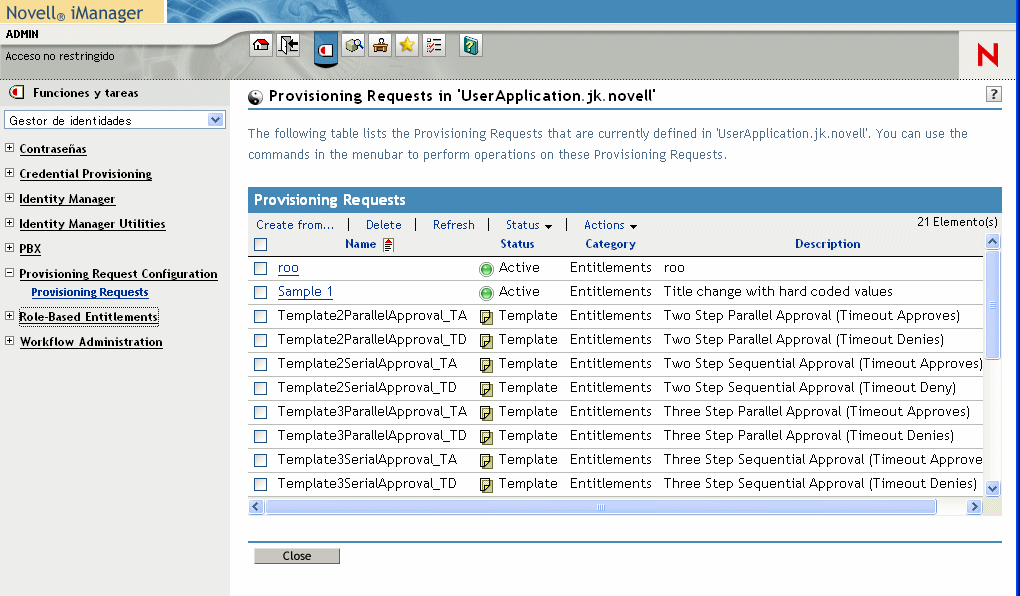Viewport: 1020px width, 596px height.
Task: Select checkbox for Template2ParallelApproval_TA
Action: click(261, 316)
